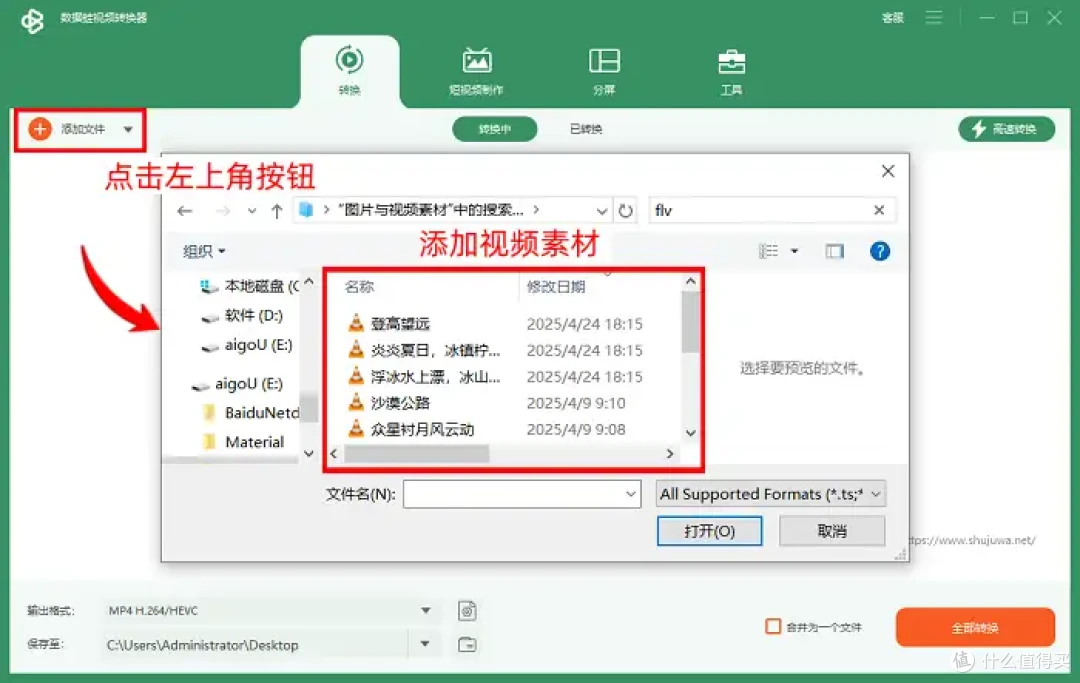Select the file 浮冰水上漂，冰山...
This screenshot has height=683, width=1080.
pyautogui.click(x=435, y=377)
